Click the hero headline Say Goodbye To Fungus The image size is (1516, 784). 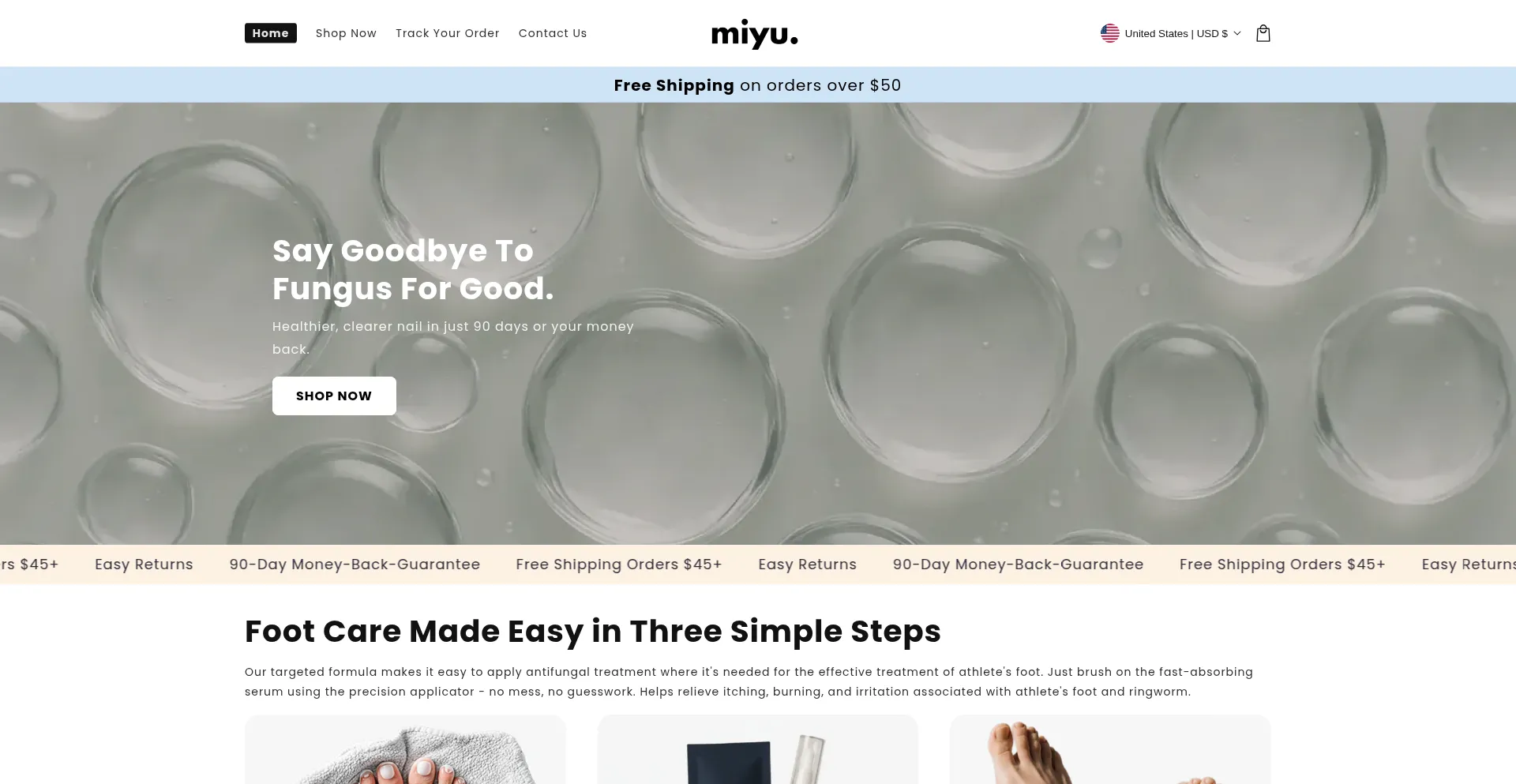pos(413,269)
